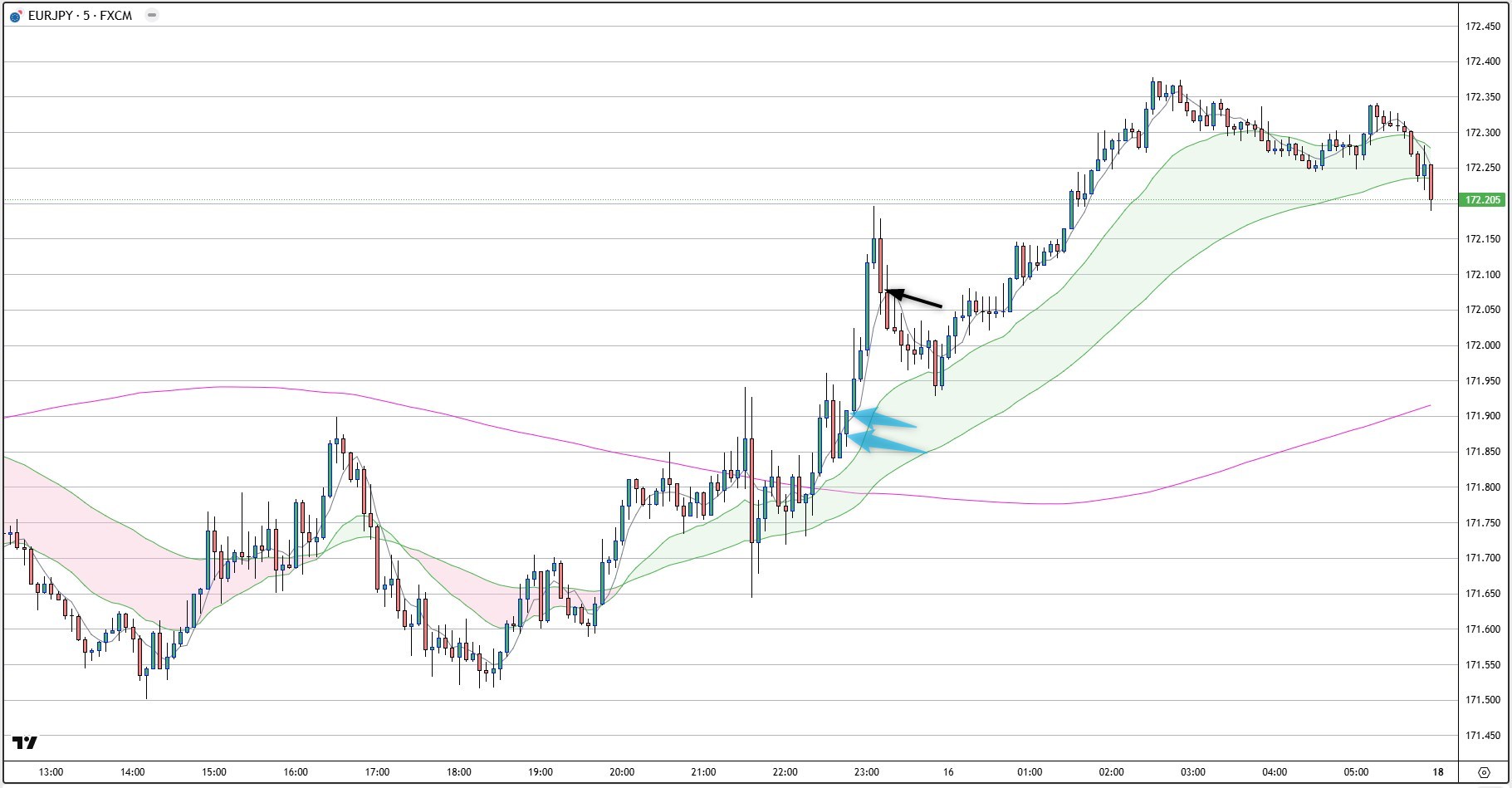
Task: Click the 14:00 time axis label
Action: (132, 772)
